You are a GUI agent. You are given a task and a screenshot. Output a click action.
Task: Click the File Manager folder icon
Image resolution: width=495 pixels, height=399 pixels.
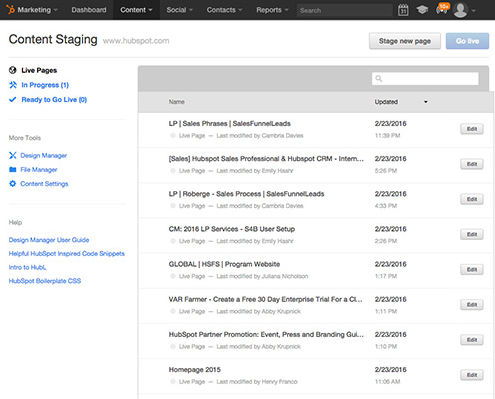click(13, 169)
